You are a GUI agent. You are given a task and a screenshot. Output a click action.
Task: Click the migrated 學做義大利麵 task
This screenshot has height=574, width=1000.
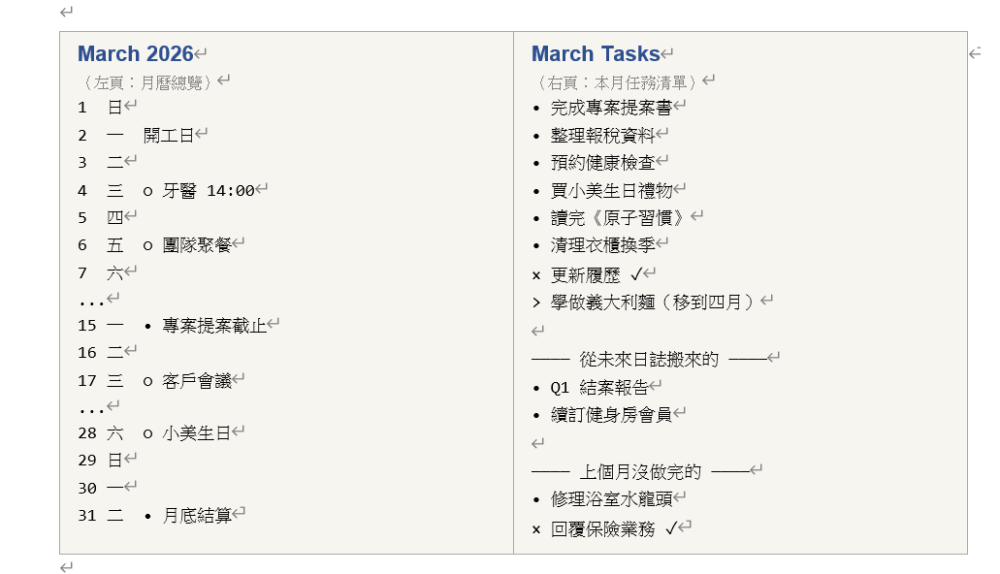[655, 301]
